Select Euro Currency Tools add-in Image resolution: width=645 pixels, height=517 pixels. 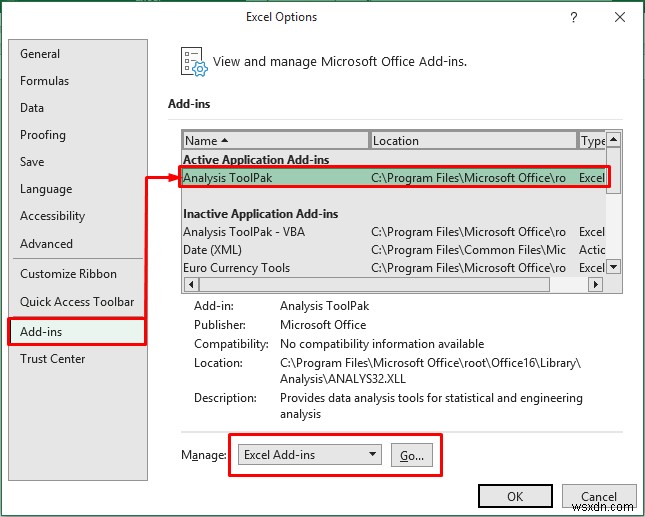(394, 268)
